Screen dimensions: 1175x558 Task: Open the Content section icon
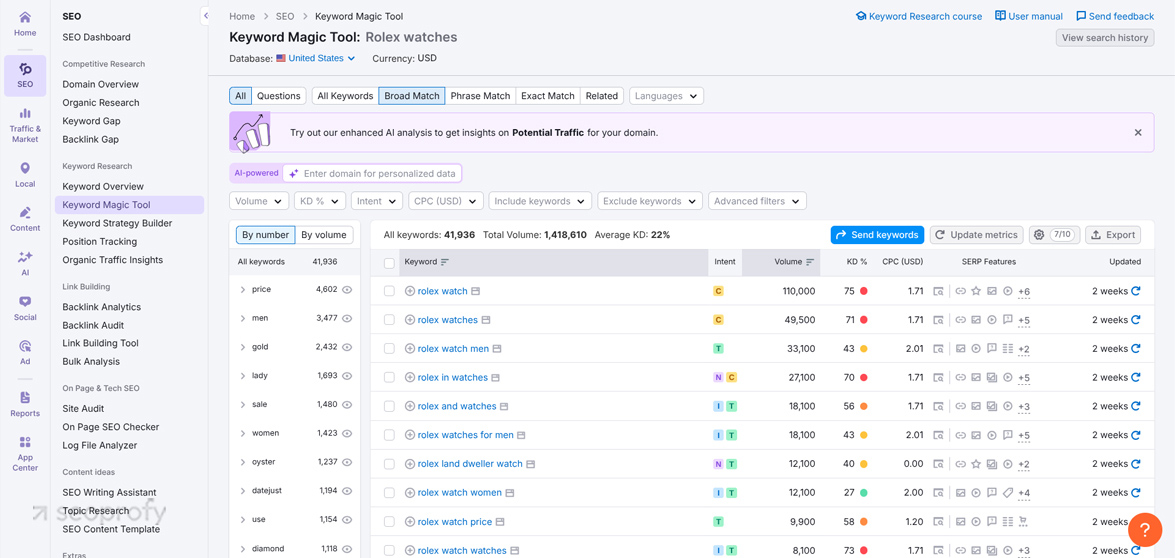click(25, 220)
